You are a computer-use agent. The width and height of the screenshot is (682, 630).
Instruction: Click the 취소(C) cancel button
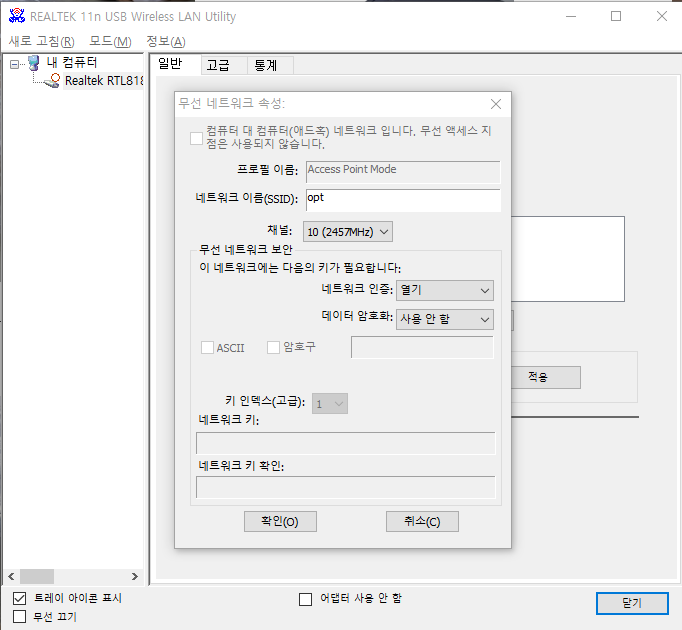[422, 522]
